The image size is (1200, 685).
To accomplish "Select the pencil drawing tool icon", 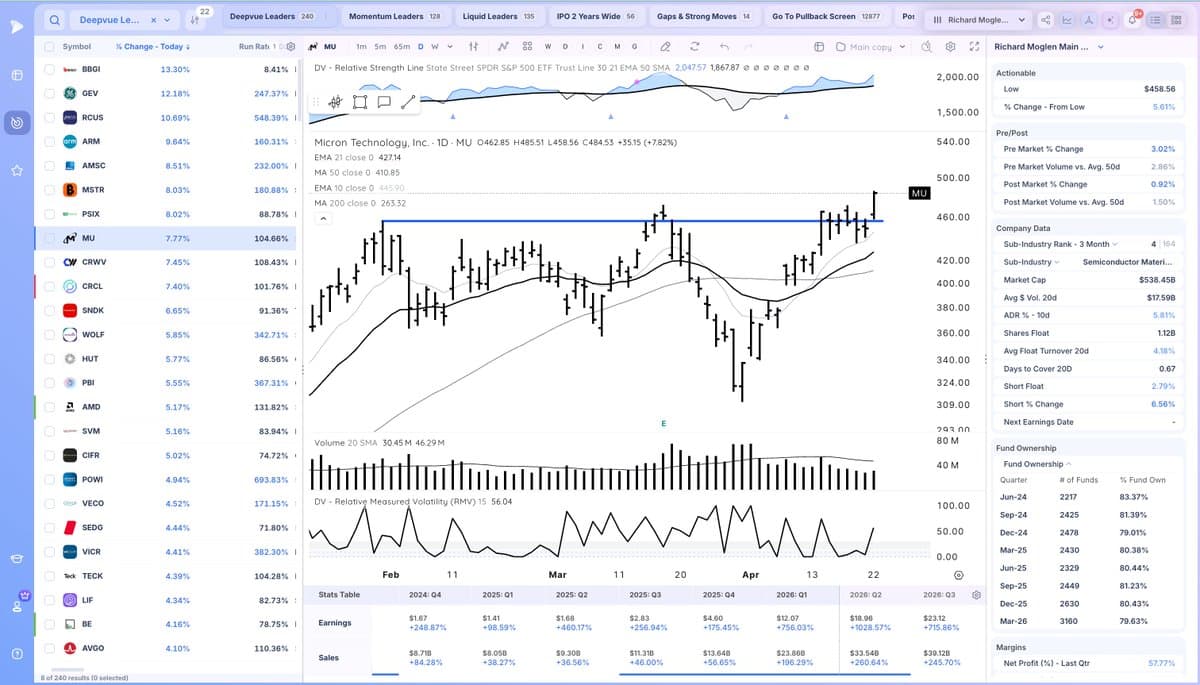I will 664,46.
